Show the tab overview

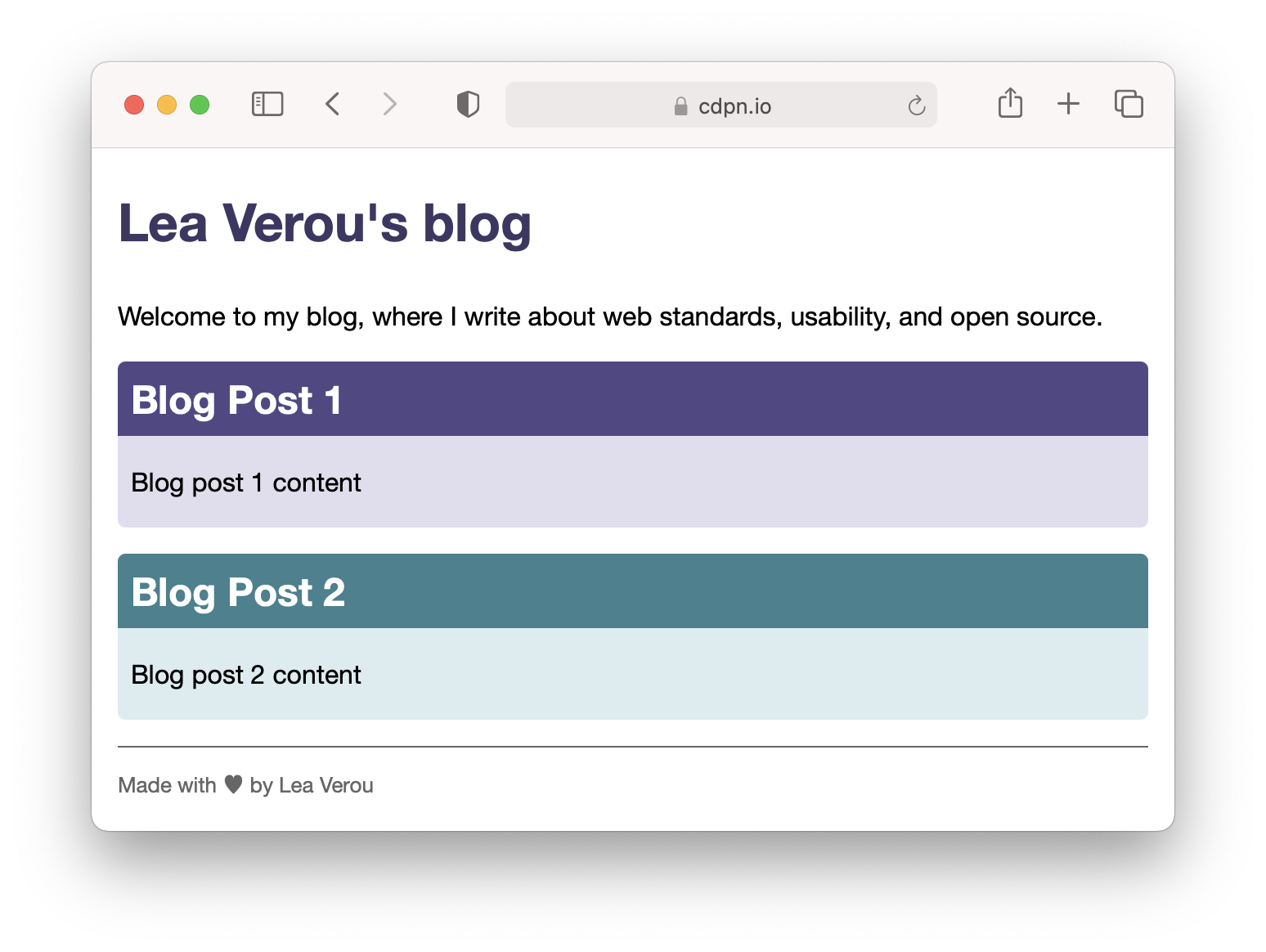tap(1129, 104)
